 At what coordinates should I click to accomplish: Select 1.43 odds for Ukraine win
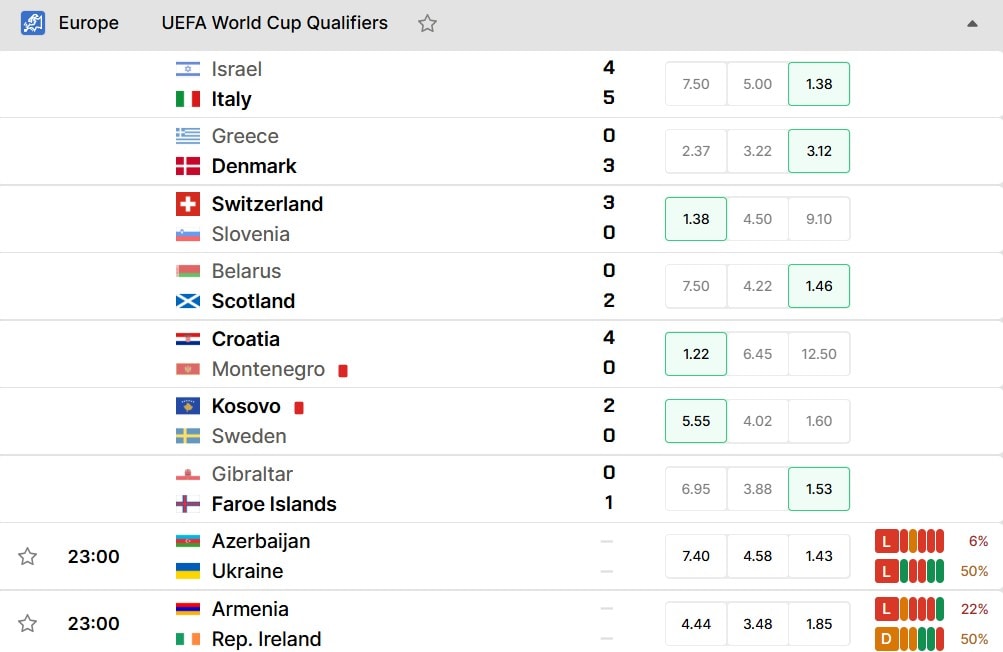tap(819, 556)
